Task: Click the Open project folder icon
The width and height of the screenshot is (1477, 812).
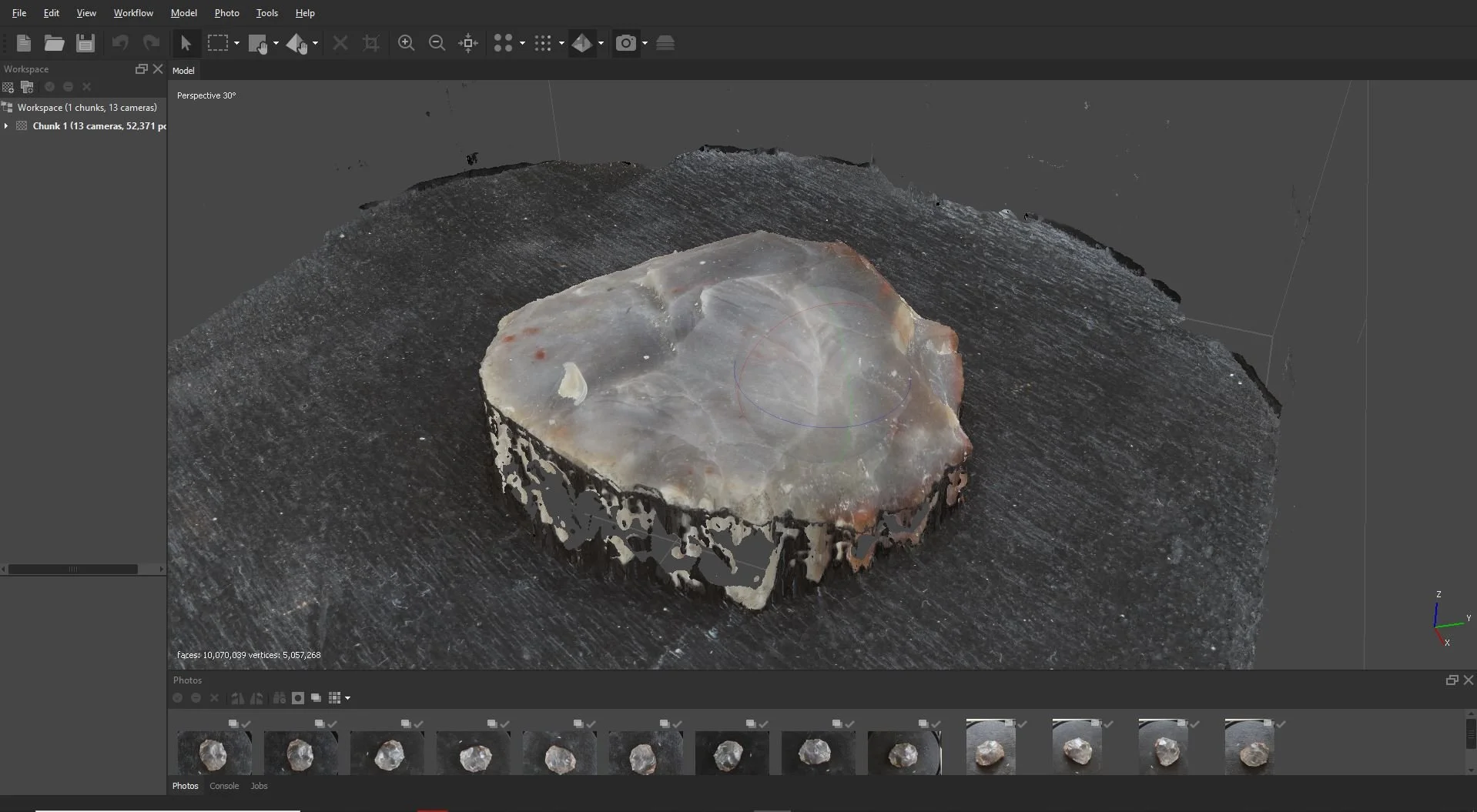Action: (x=54, y=43)
